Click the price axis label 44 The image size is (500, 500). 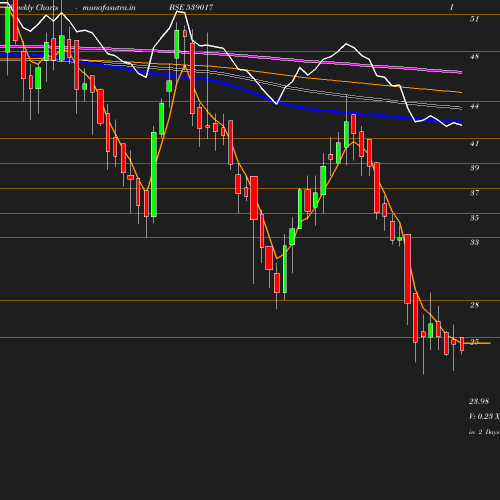[474, 106]
